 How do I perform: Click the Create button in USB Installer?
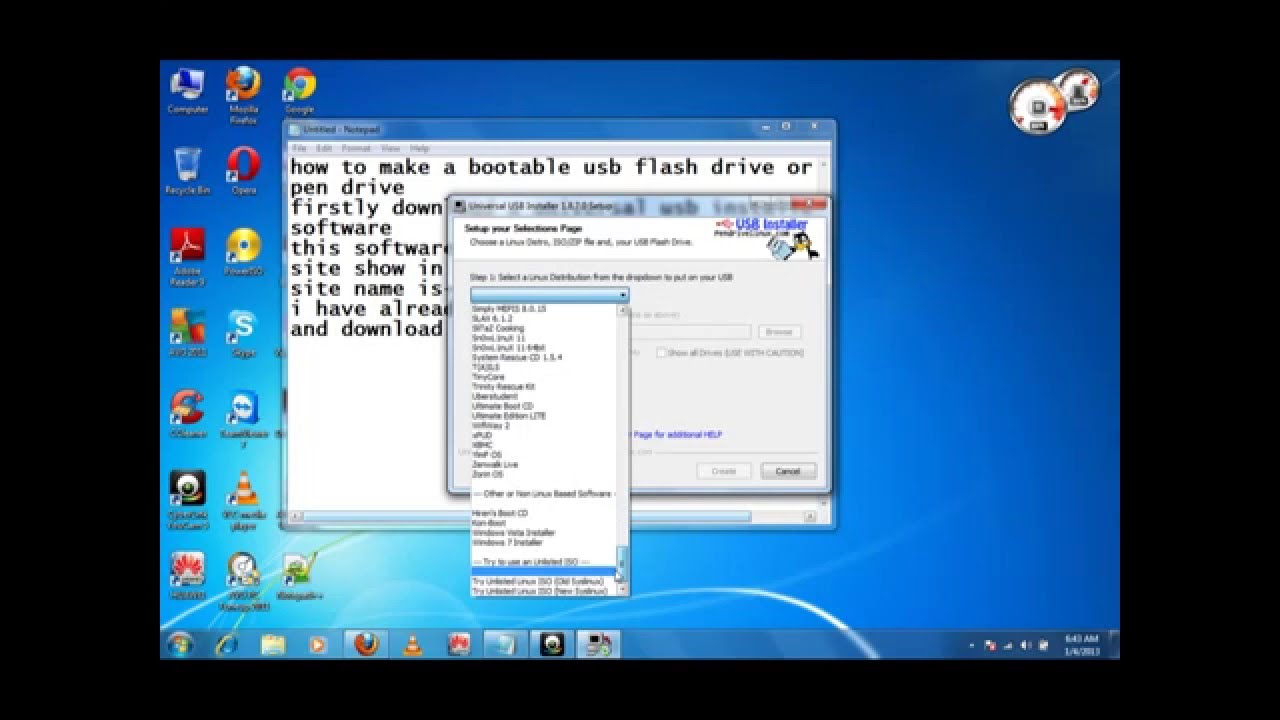[x=723, y=470]
